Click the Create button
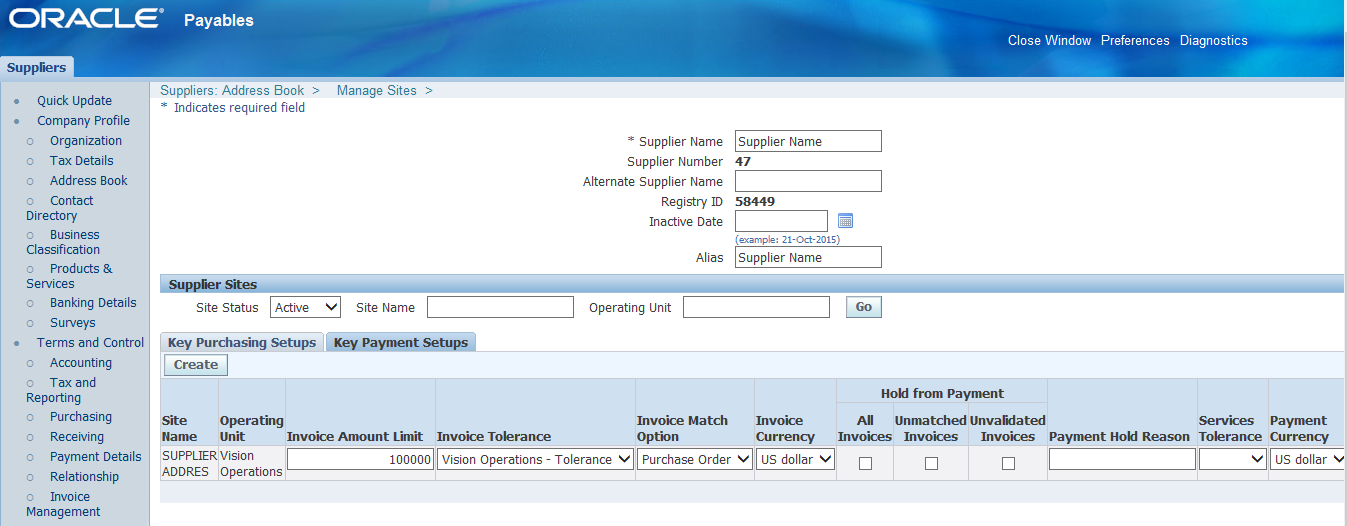The width and height of the screenshot is (1347, 526). 196,365
